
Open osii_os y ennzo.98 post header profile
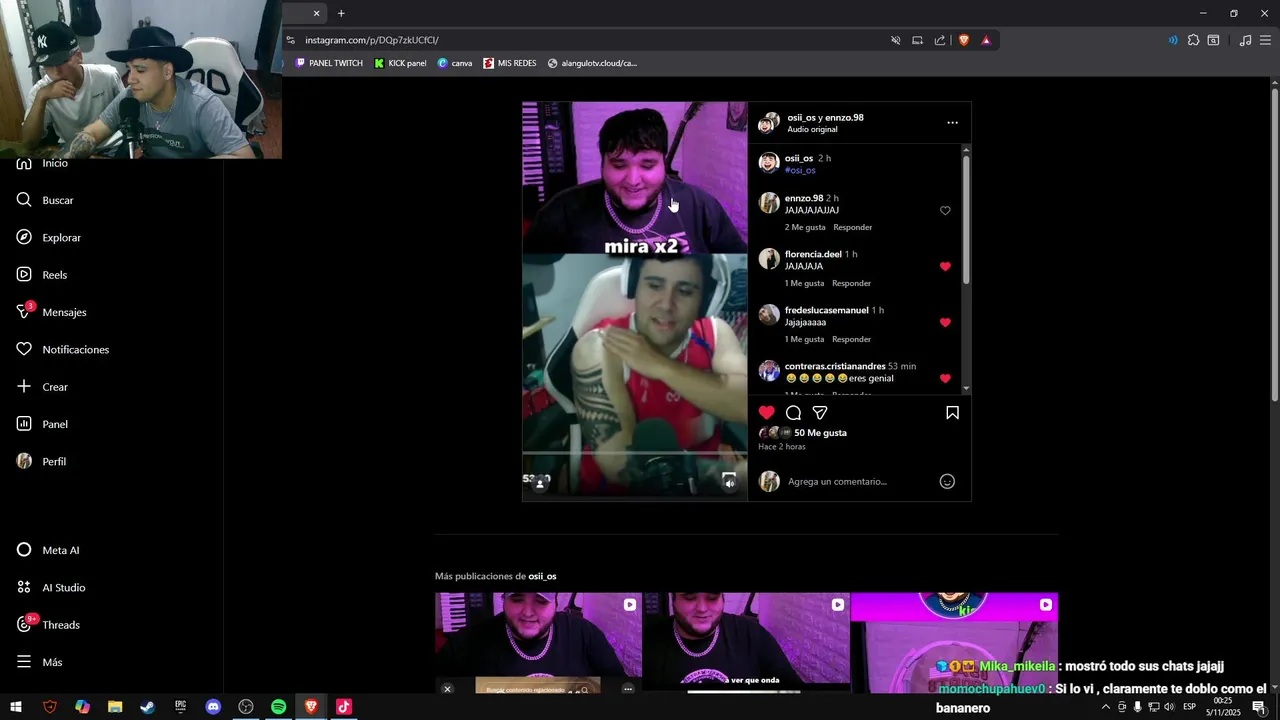click(x=825, y=117)
